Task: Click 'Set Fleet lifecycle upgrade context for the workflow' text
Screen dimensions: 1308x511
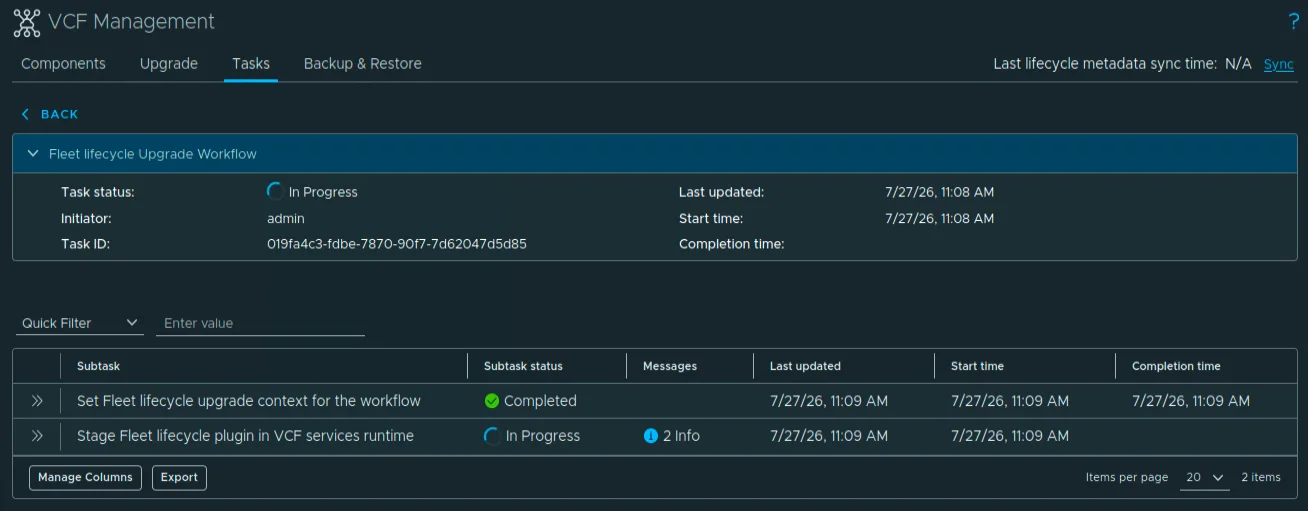Action: click(249, 401)
